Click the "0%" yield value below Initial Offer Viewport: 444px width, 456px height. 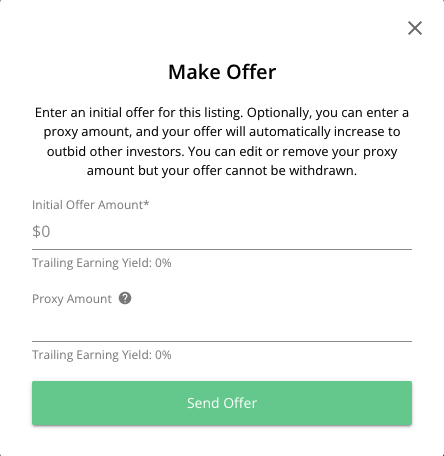163,263
